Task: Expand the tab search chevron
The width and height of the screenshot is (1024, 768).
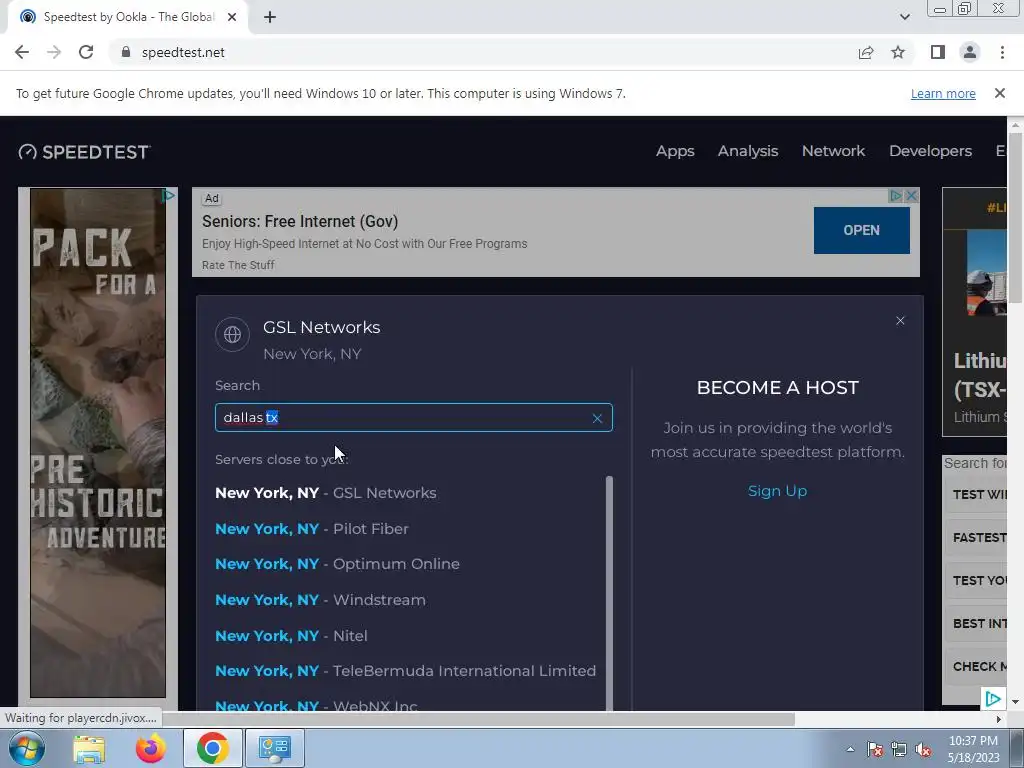Action: point(904,17)
